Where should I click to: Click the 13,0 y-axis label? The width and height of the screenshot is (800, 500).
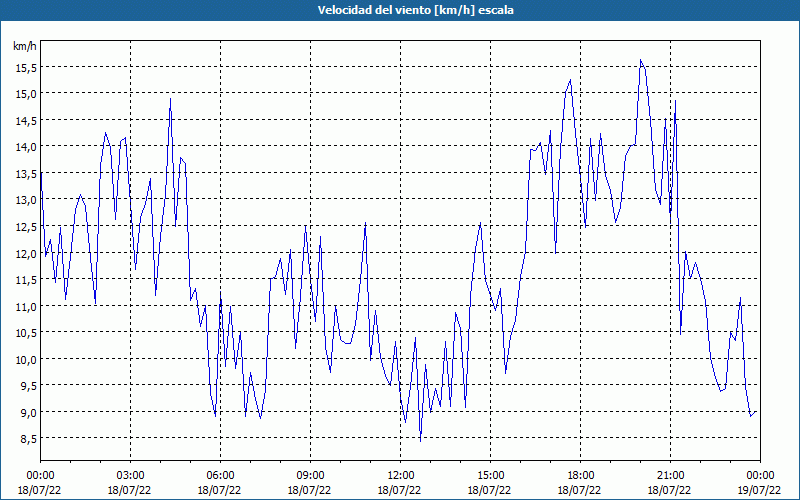(25, 200)
